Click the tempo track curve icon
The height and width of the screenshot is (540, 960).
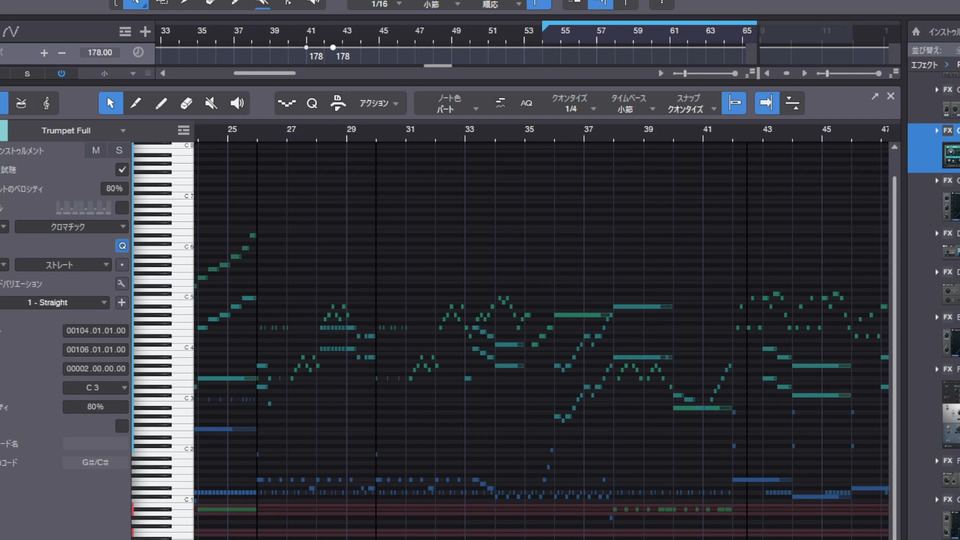pos(10,31)
